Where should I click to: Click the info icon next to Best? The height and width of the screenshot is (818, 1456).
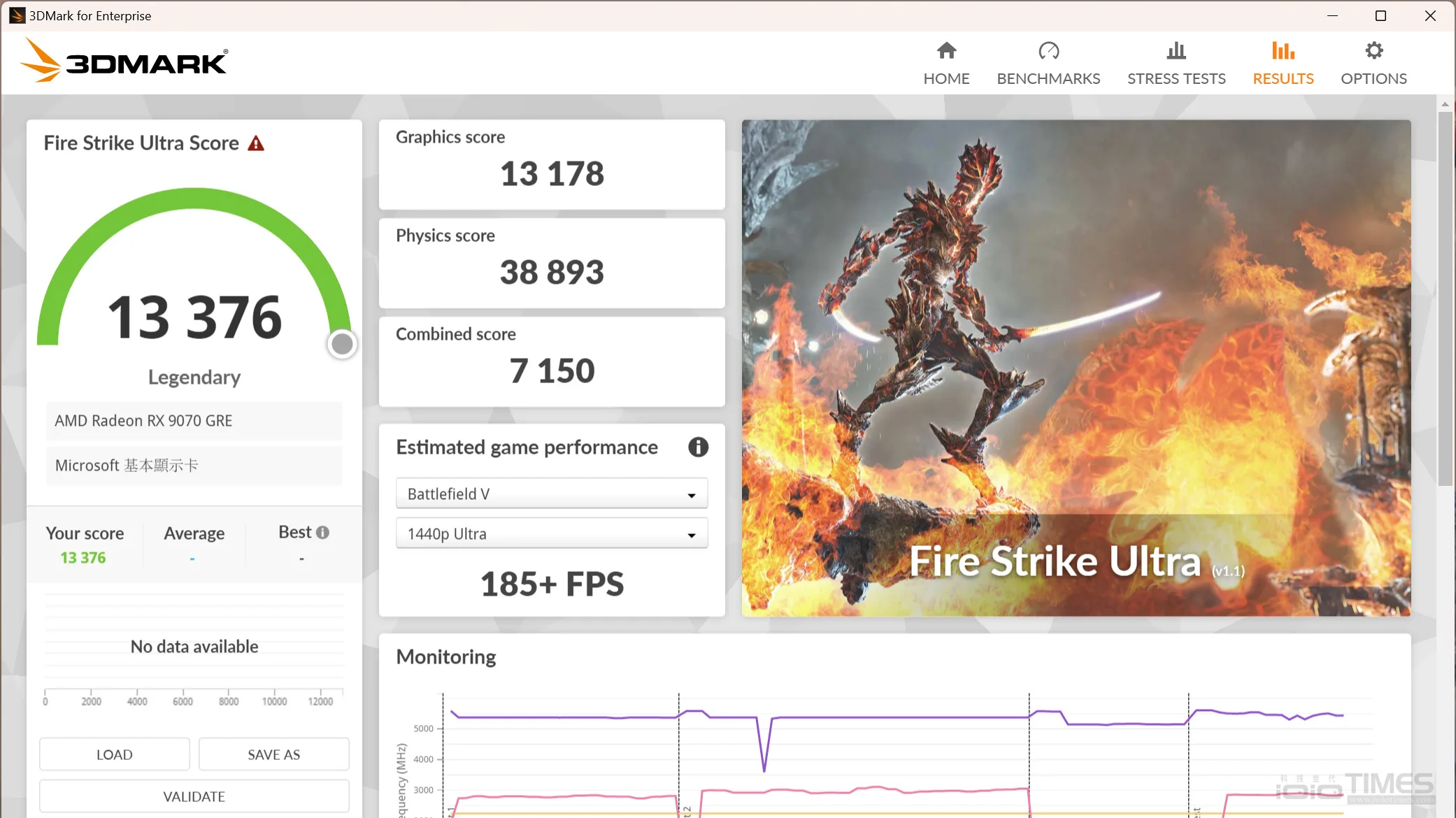(x=322, y=532)
